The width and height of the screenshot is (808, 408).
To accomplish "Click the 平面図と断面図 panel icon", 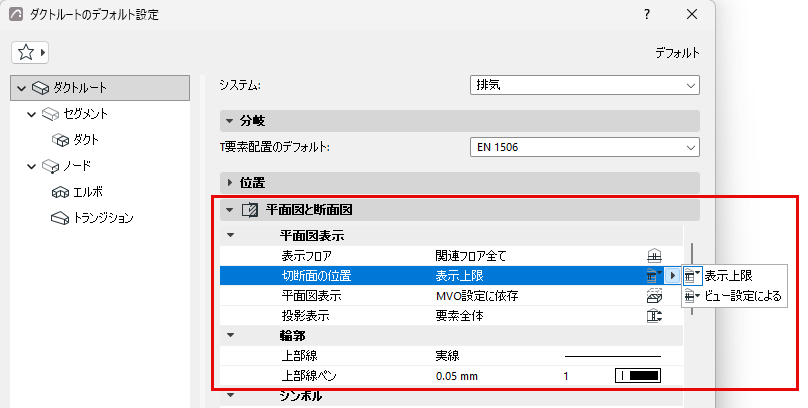I will point(250,210).
